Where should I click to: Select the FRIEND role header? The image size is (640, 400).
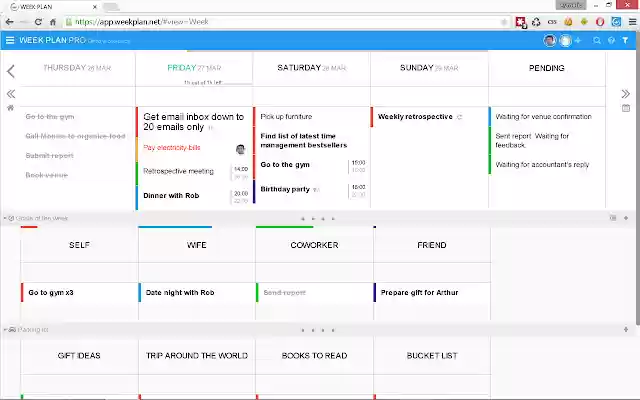click(431, 245)
